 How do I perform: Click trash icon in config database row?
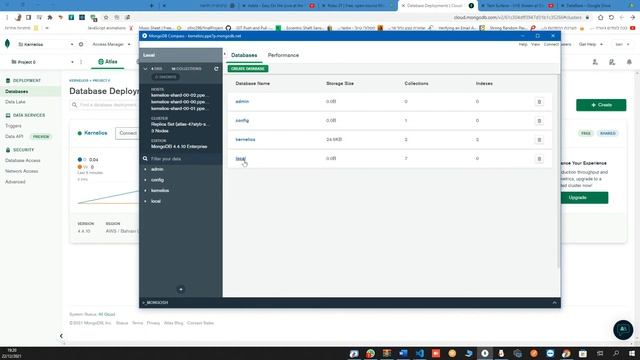[x=539, y=121]
